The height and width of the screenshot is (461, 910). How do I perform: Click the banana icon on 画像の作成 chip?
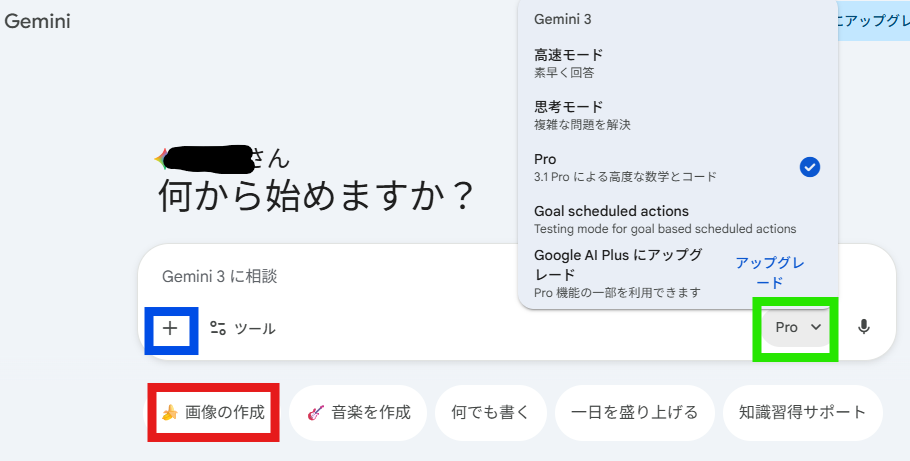[x=169, y=412]
